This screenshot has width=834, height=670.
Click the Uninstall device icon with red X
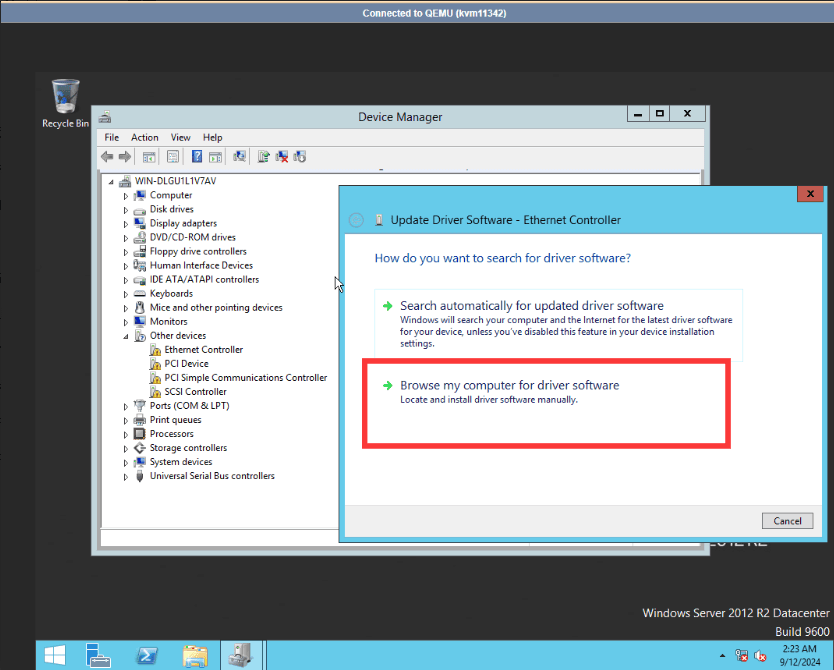click(281, 156)
